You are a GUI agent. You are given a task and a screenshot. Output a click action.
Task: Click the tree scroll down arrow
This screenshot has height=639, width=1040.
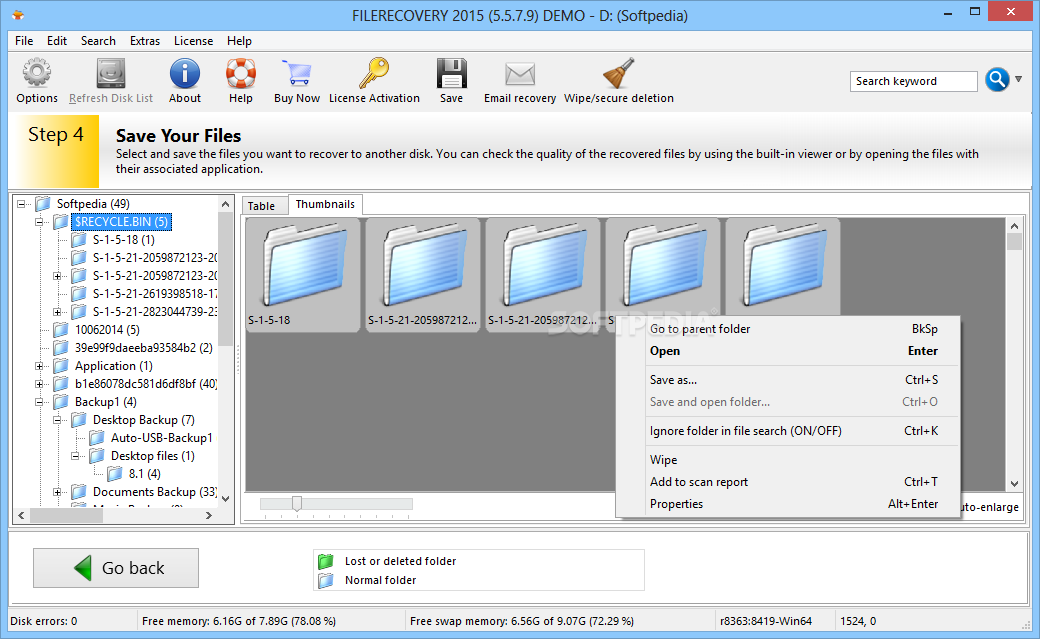(x=226, y=499)
